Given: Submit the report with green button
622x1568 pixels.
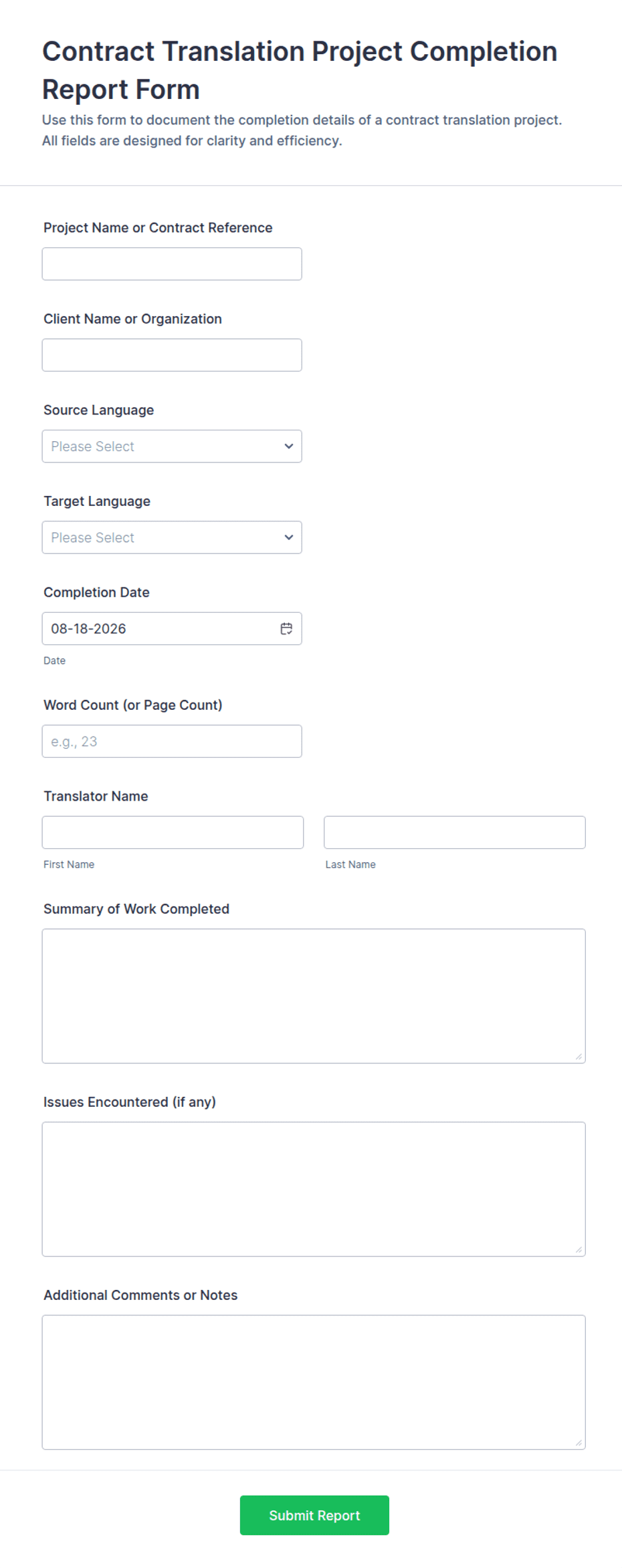Looking at the screenshot, I should click(314, 1515).
